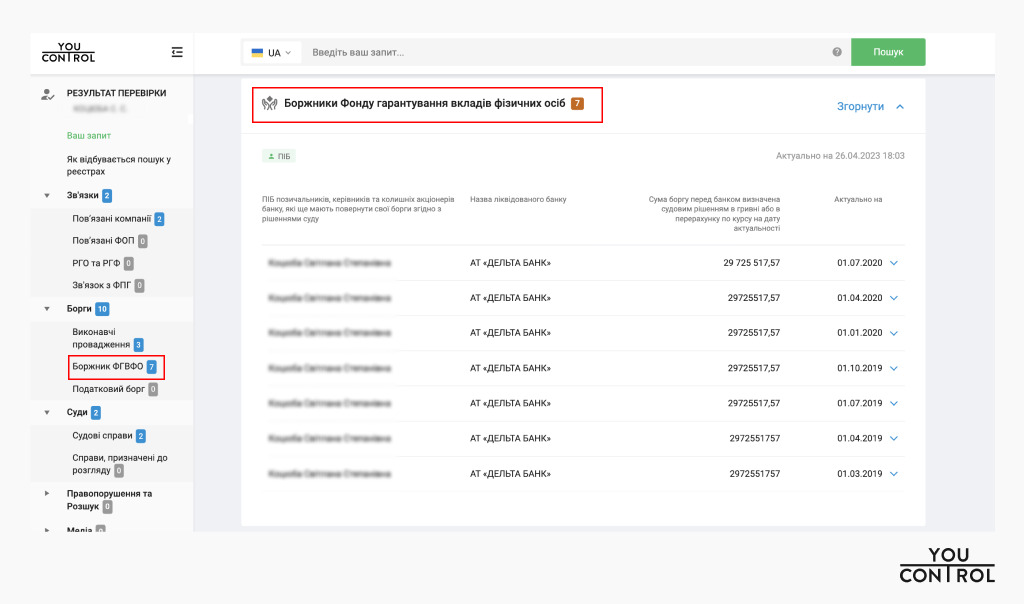Select Виконавчі провадження in sidebar
1024x604 pixels.
[x=101, y=338]
